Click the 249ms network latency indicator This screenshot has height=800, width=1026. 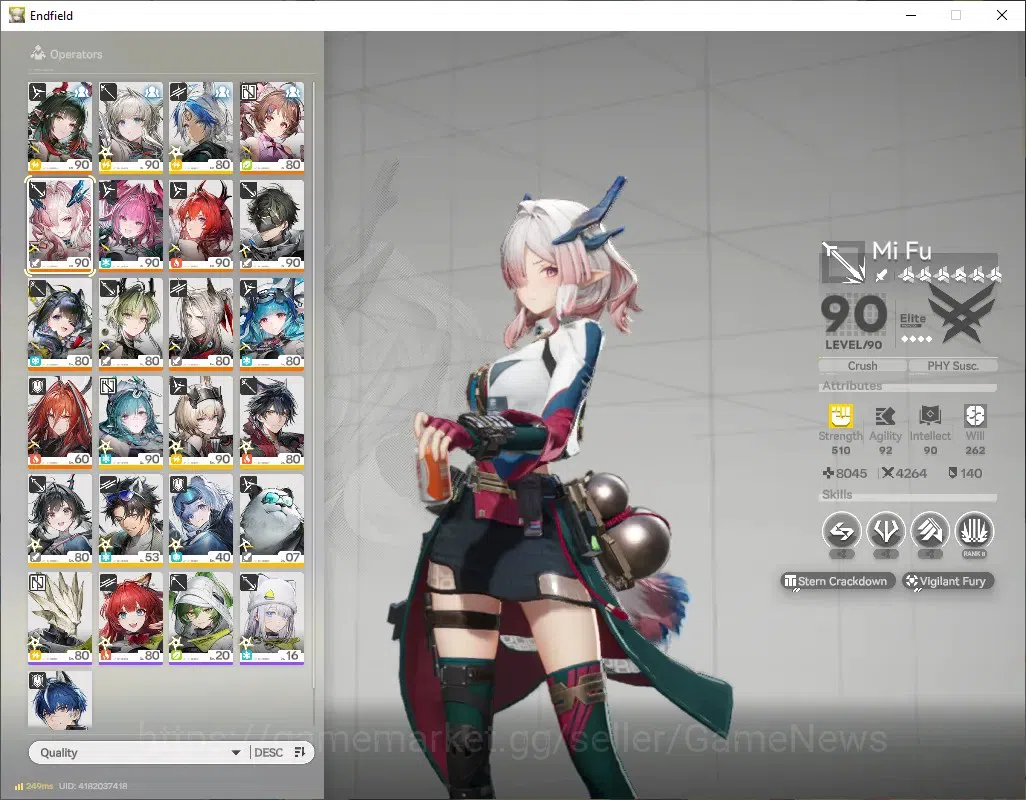coord(34,786)
